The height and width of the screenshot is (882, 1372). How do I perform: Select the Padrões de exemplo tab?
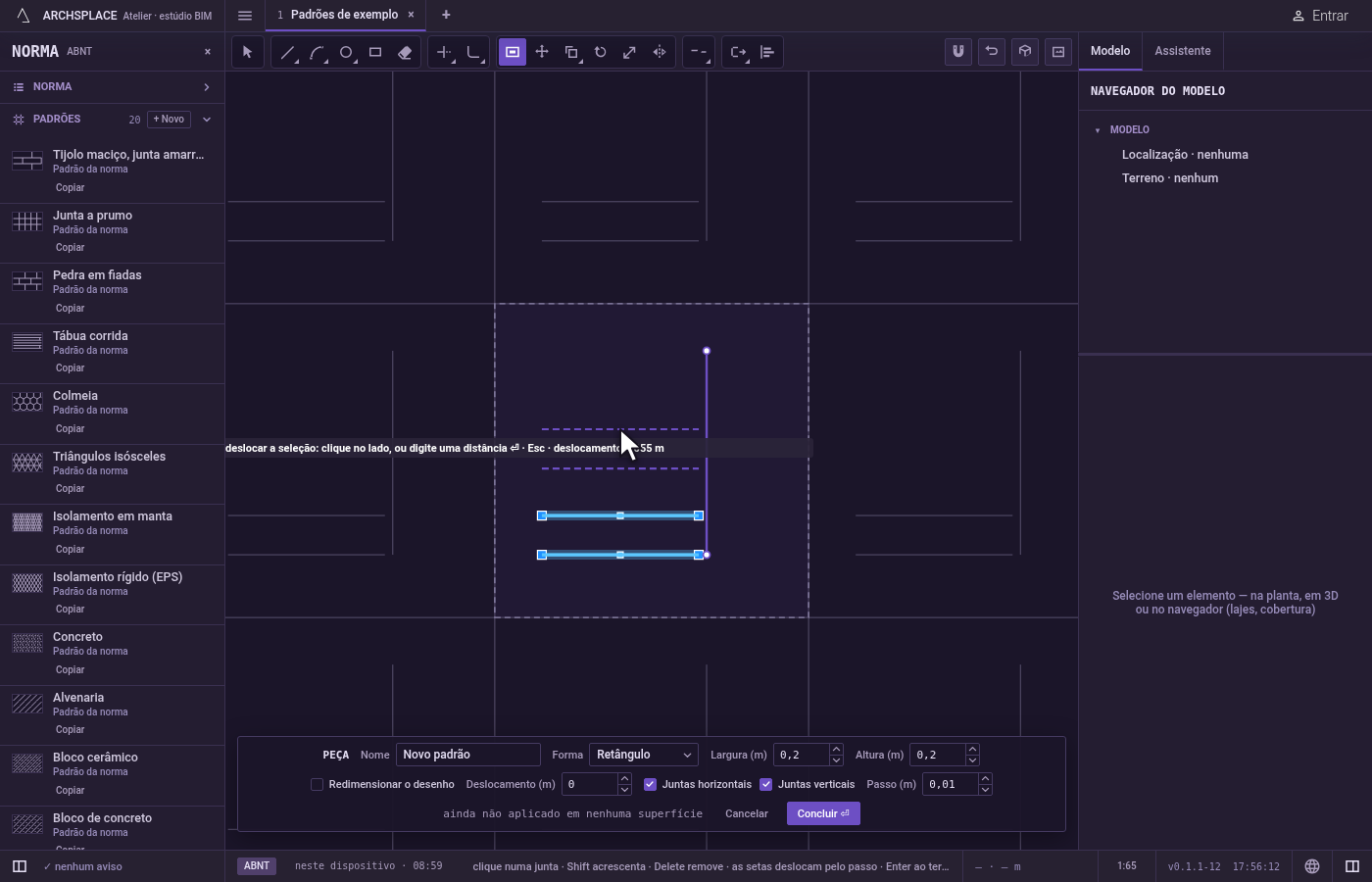tap(344, 15)
